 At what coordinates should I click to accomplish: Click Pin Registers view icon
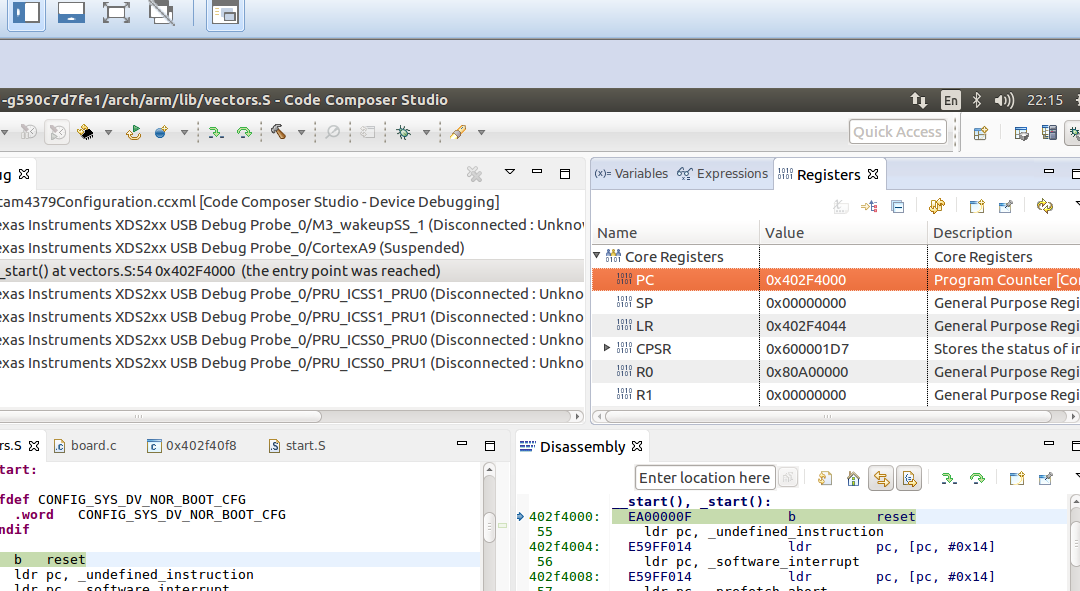(x=1005, y=206)
